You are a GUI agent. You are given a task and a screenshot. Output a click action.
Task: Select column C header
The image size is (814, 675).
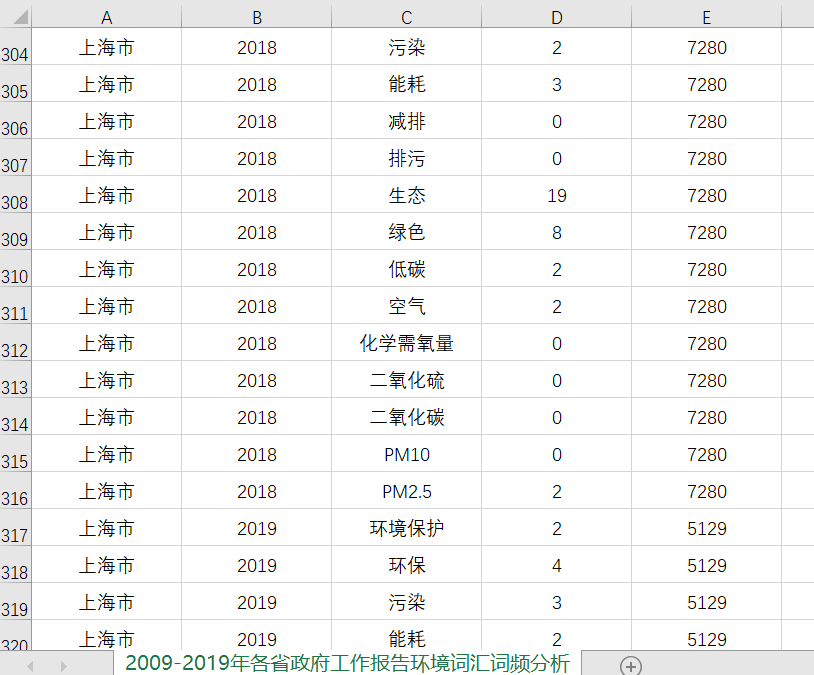tap(406, 16)
